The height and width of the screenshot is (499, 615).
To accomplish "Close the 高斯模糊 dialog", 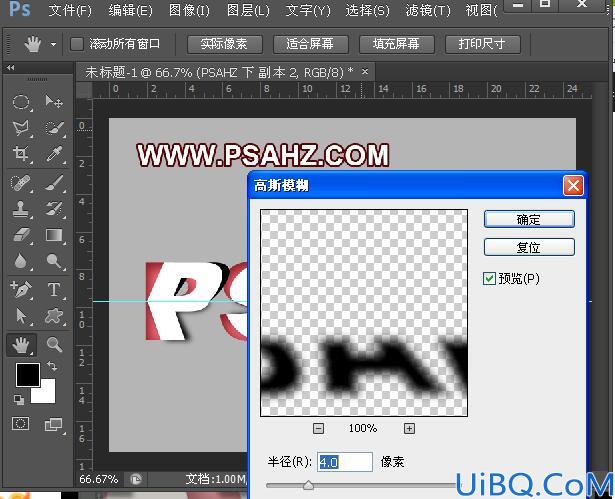I will click(x=573, y=185).
